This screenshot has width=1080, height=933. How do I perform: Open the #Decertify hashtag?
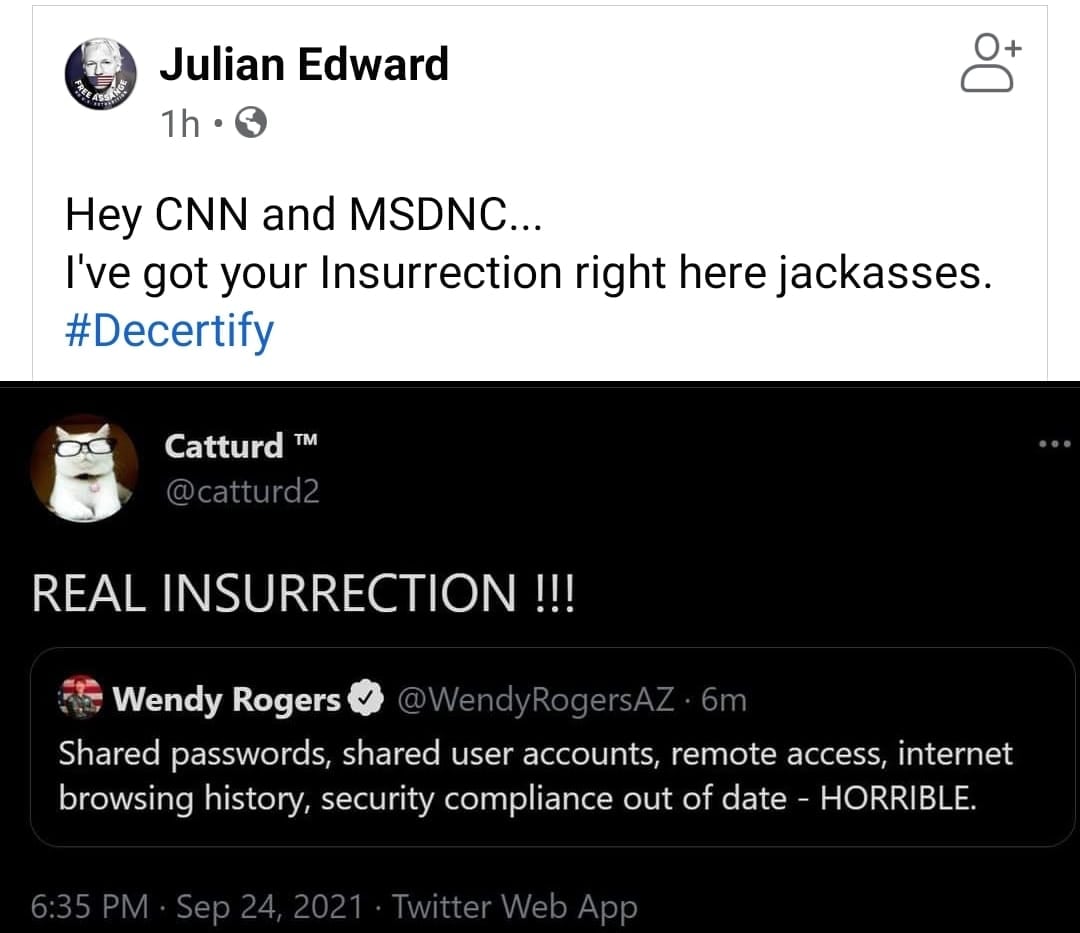(x=169, y=330)
